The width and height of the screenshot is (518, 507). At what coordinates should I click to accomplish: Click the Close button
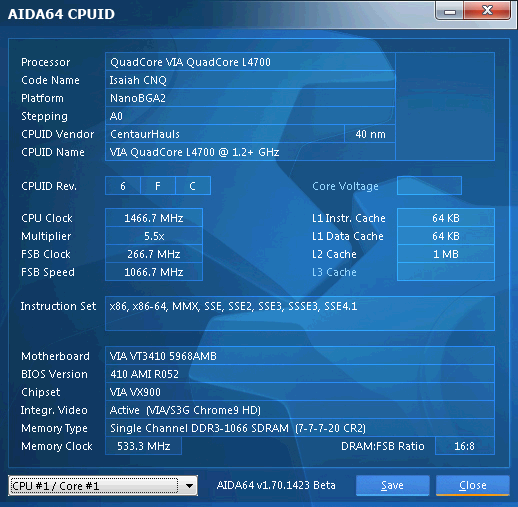[473, 485]
